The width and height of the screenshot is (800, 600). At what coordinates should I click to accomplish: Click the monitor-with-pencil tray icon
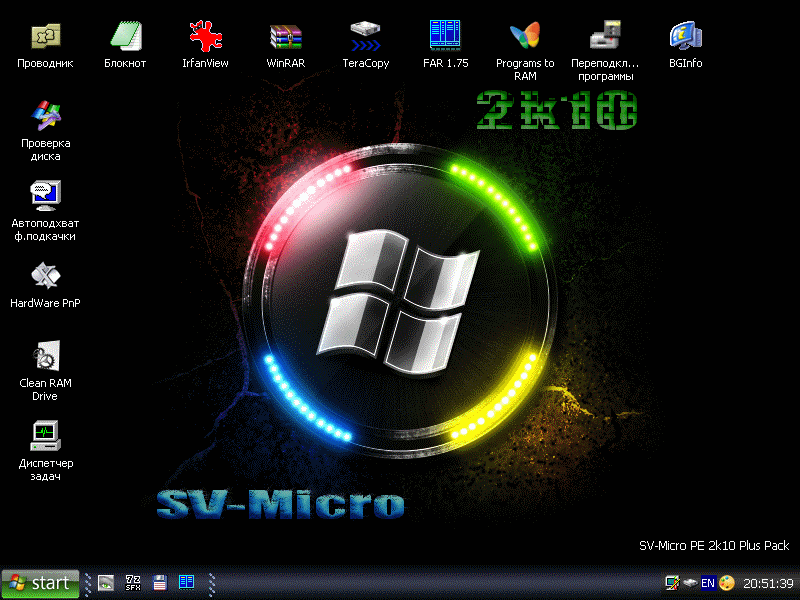pos(672,583)
